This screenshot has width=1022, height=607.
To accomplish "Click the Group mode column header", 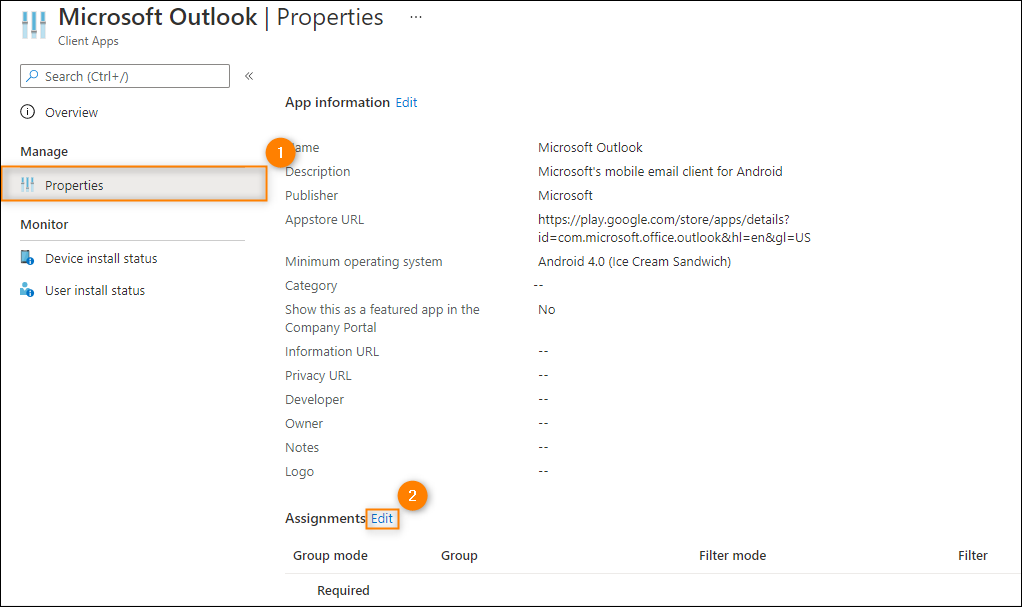I will pos(330,555).
